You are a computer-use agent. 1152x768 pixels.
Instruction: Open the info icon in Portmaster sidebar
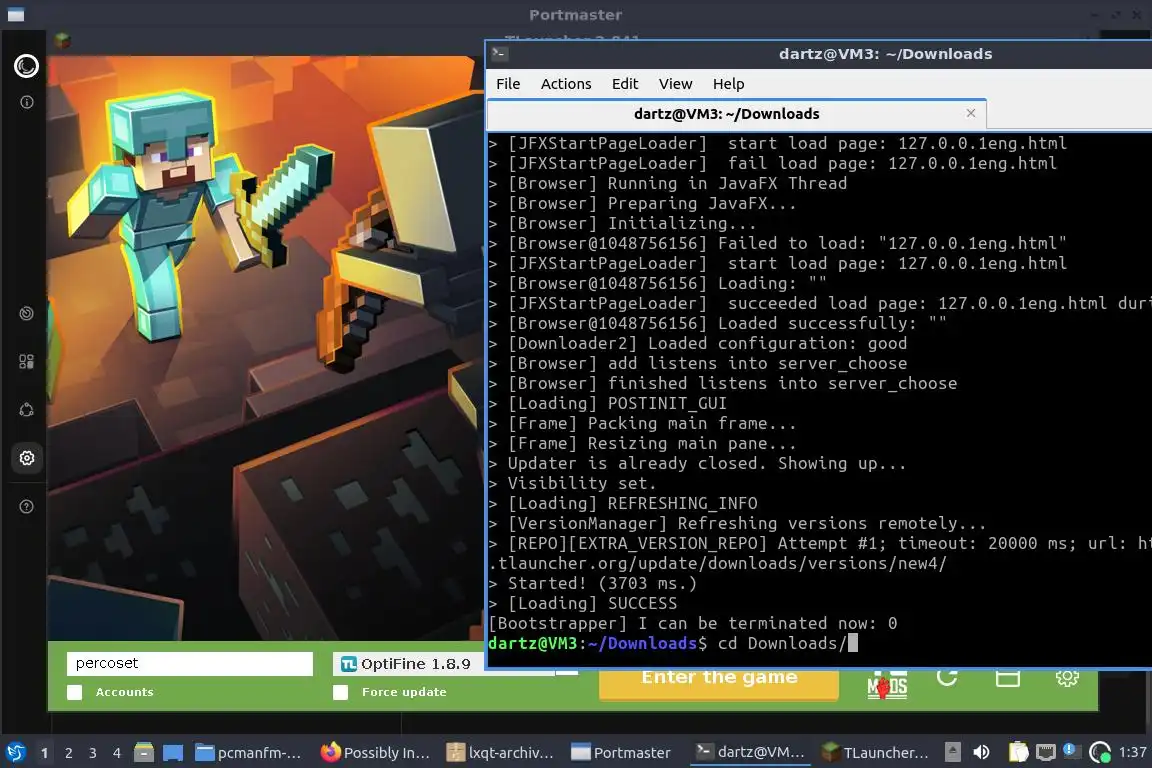(x=26, y=102)
